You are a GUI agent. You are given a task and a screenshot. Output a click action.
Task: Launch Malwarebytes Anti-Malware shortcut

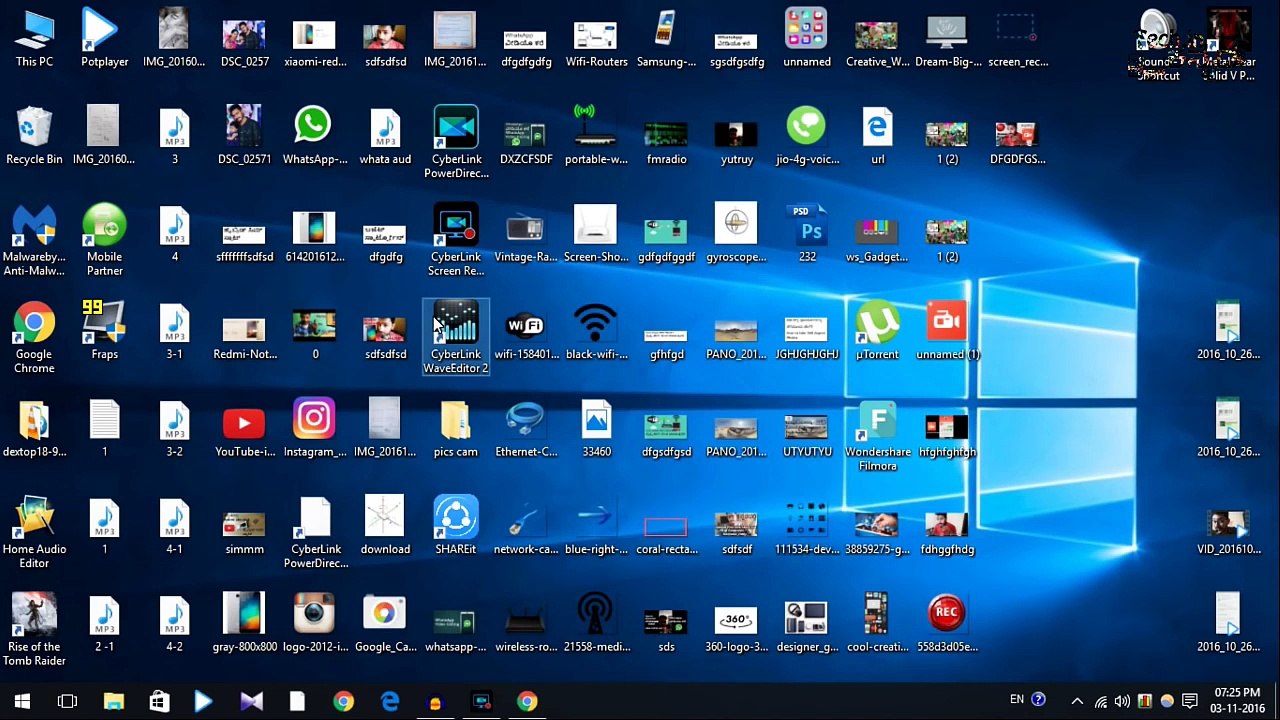(x=34, y=240)
